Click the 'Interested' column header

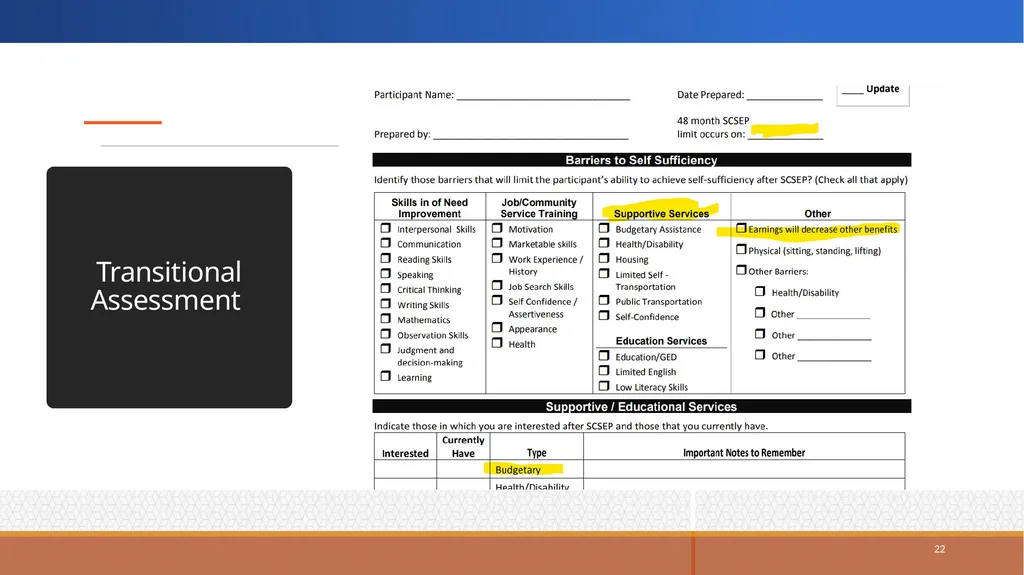coord(405,453)
